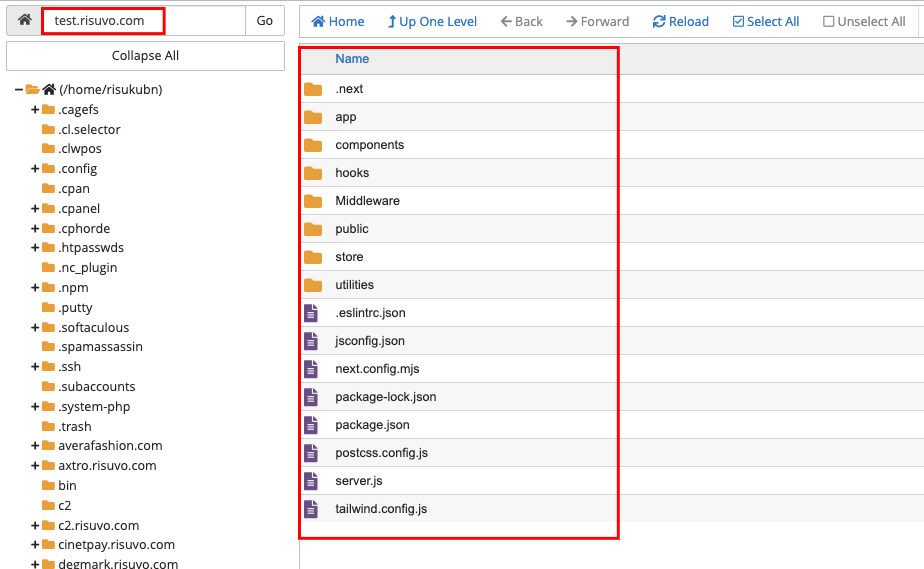
Task: Sort files by Name column header
Action: tap(352, 59)
